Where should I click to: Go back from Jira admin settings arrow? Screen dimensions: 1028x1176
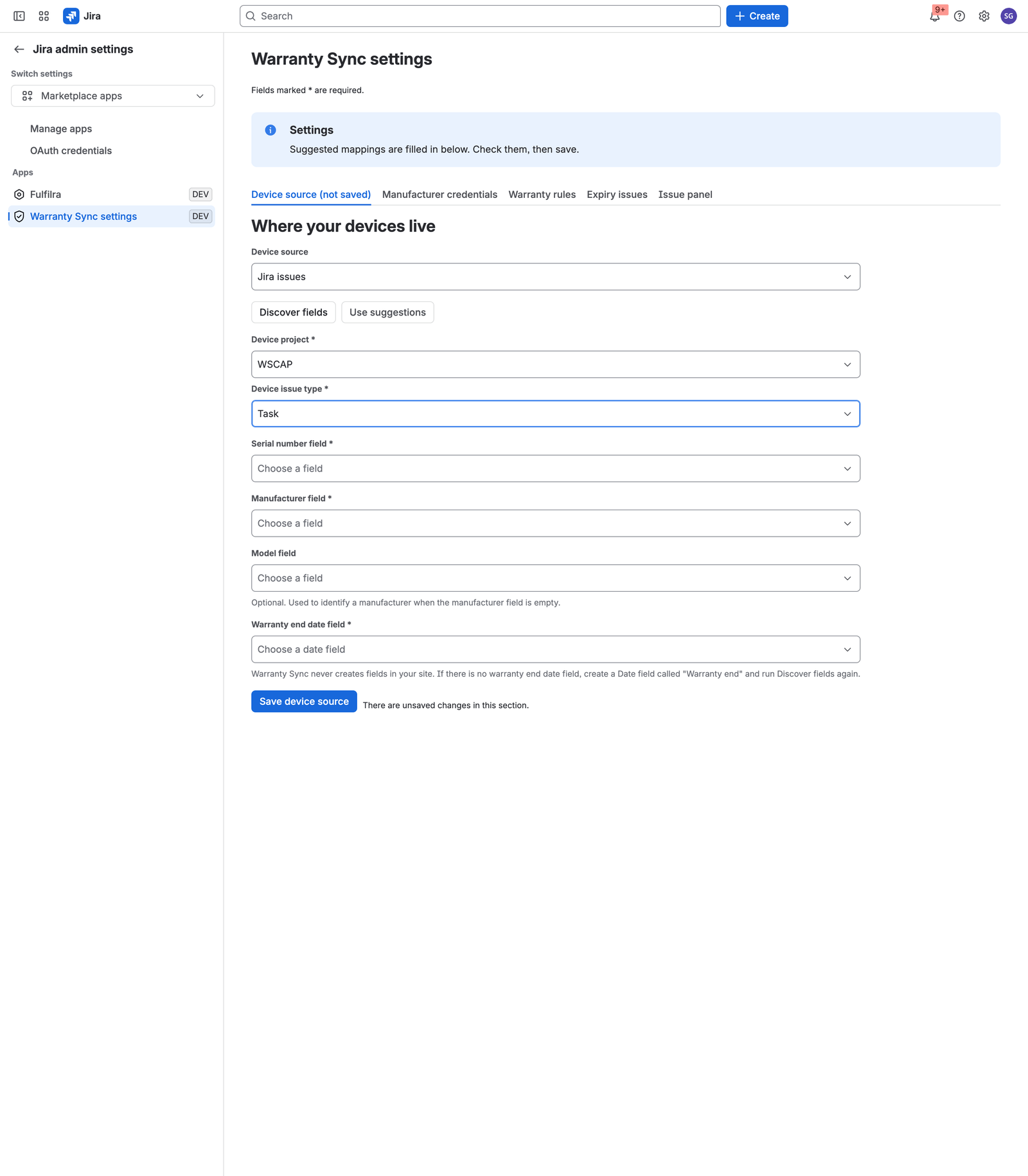coord(19,49)
